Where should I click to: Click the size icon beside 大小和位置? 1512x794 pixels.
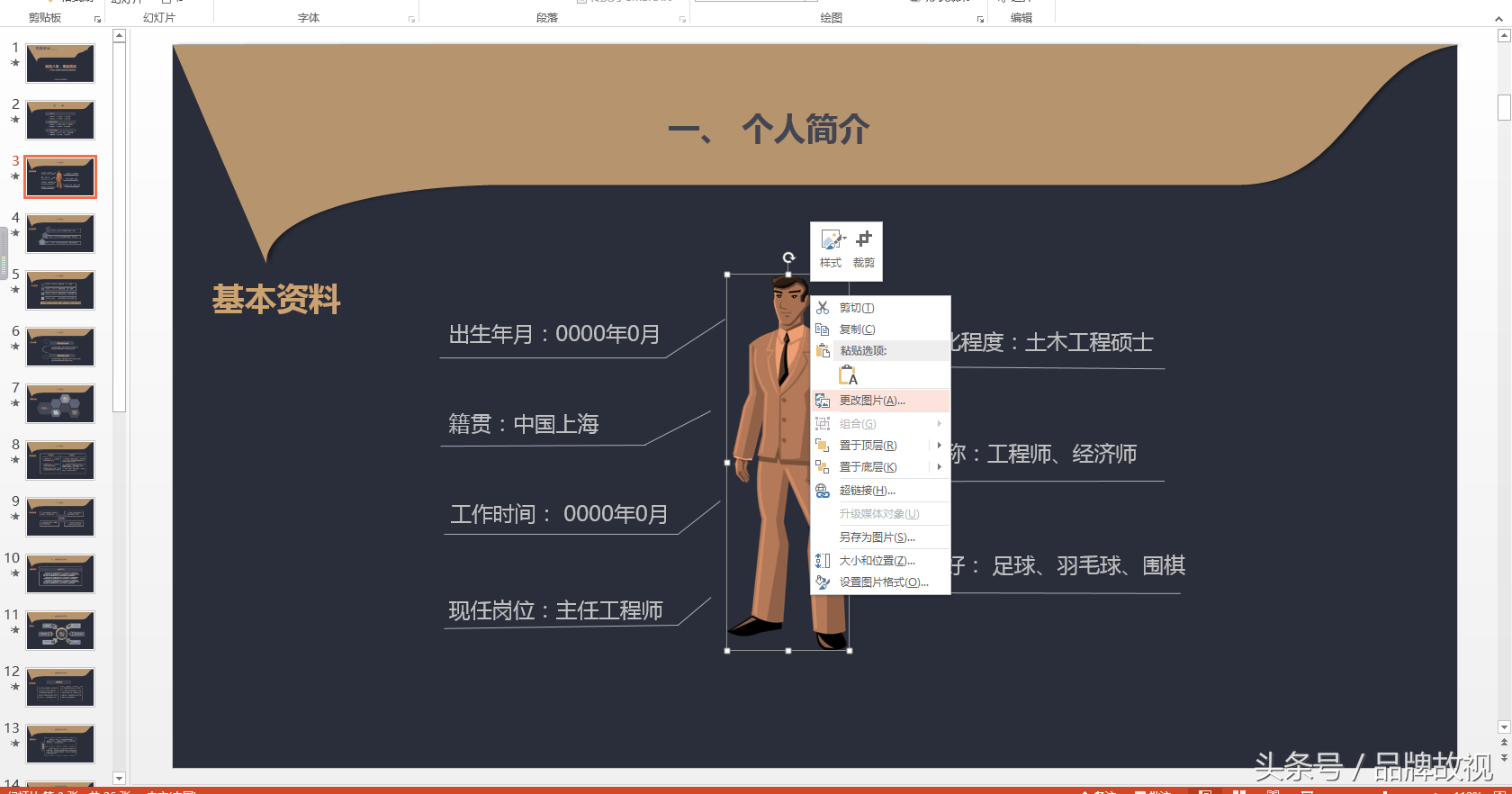[x=823, y=561]
